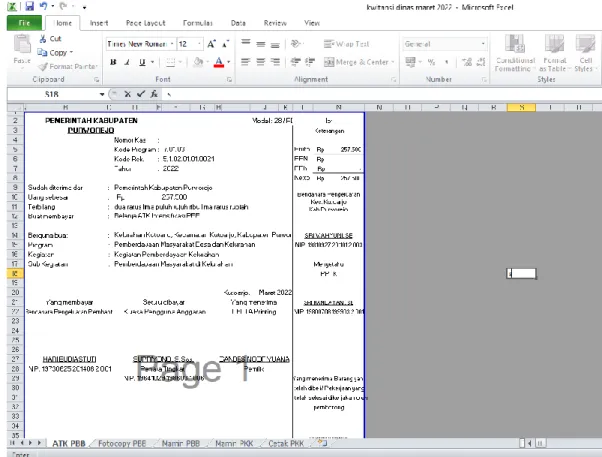602x457 pixels.
Task: Increase decimal places
Action: coord(467,62)
